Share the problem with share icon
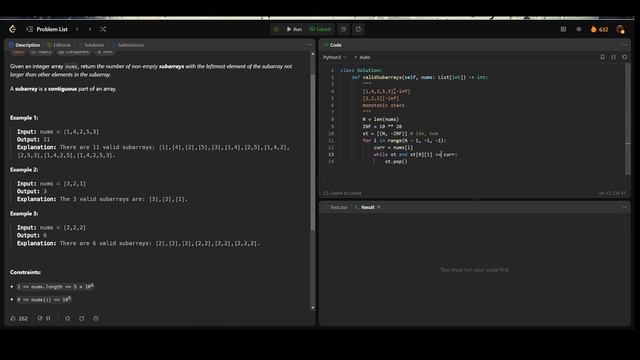The image size is (640, 360). point(82,318)
